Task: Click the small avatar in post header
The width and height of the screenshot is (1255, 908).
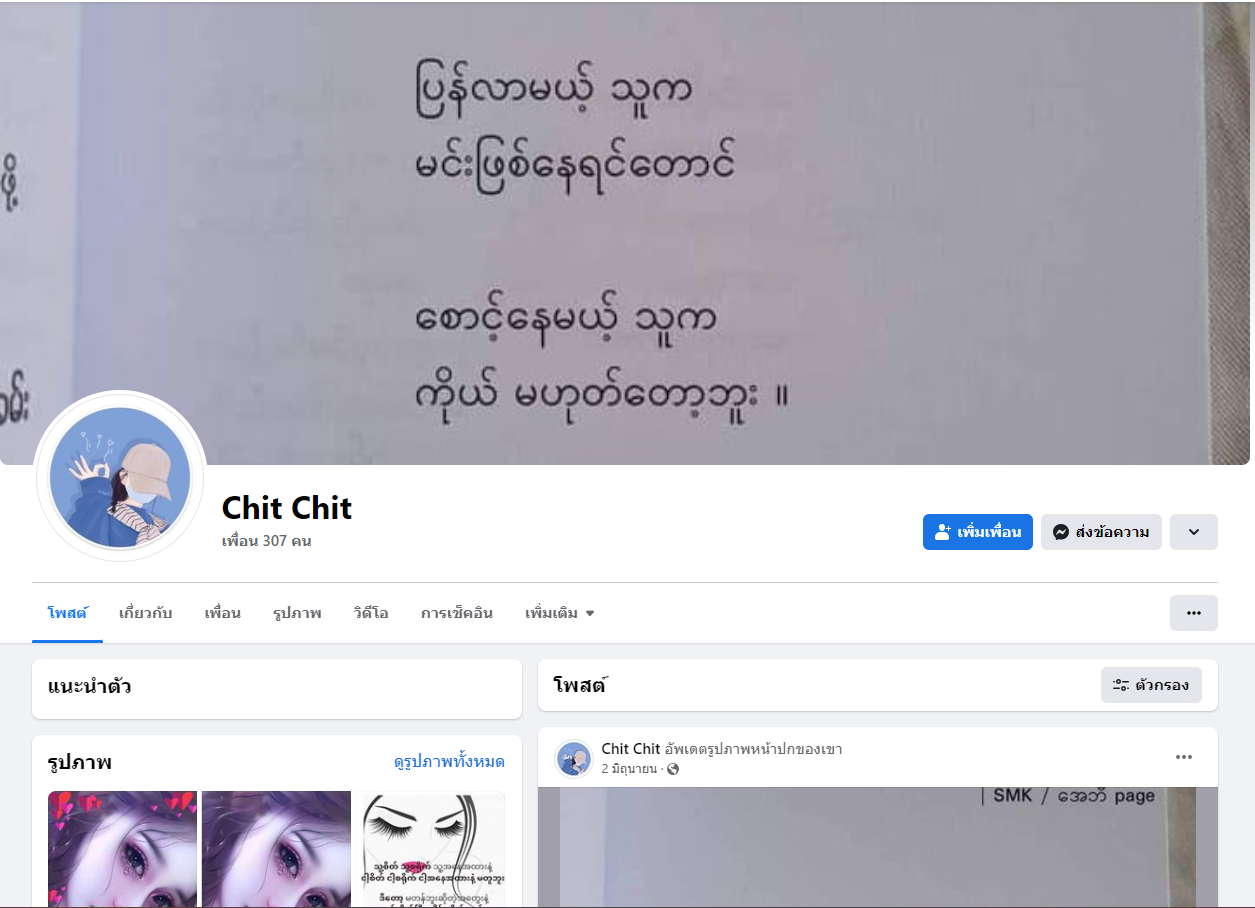Action: point(574,759)
